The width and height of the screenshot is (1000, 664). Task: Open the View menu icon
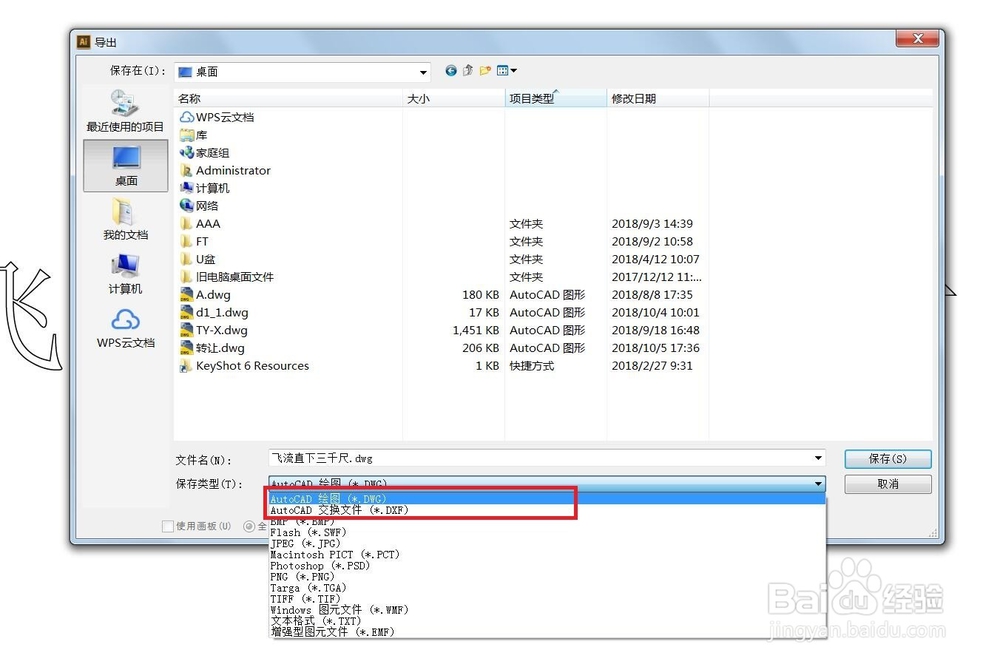[506, 71]
